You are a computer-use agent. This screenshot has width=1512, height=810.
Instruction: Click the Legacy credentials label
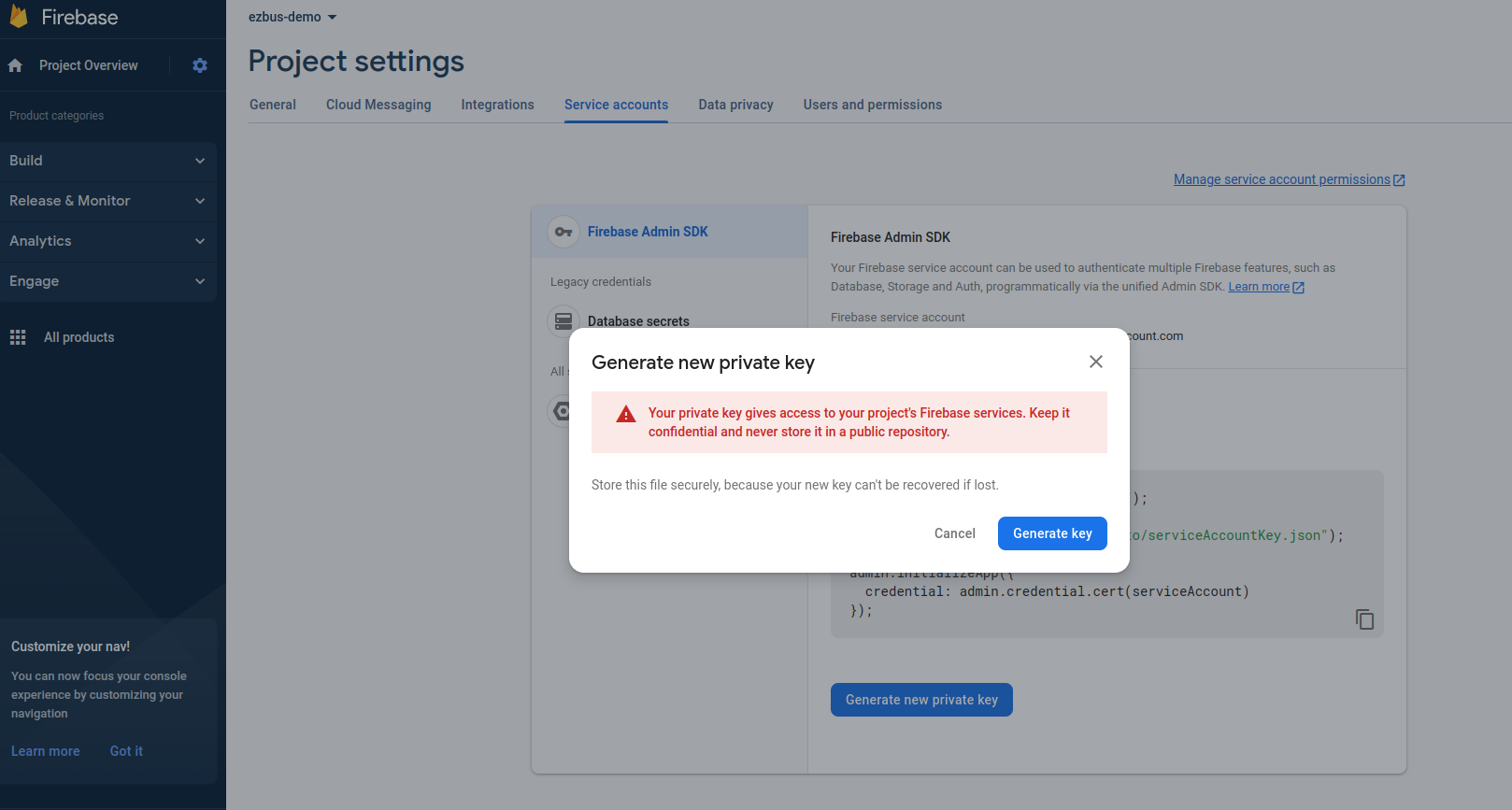click(x=601, y=282)
